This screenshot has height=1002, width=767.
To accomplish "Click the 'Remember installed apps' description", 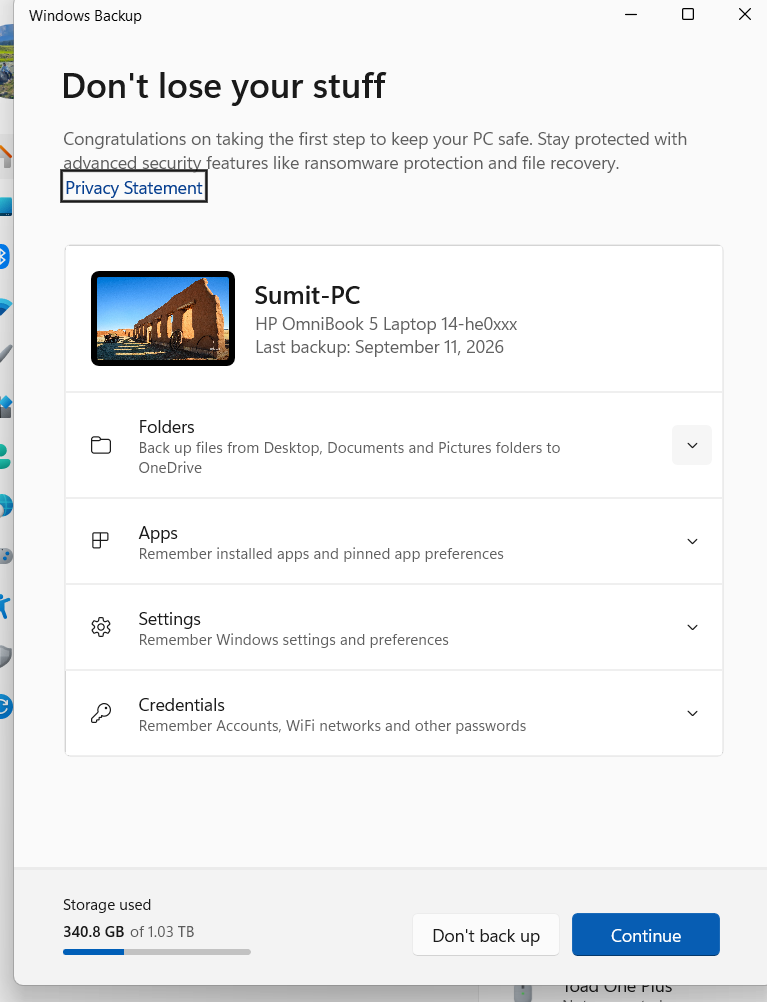I will click(x=321, y=553).
